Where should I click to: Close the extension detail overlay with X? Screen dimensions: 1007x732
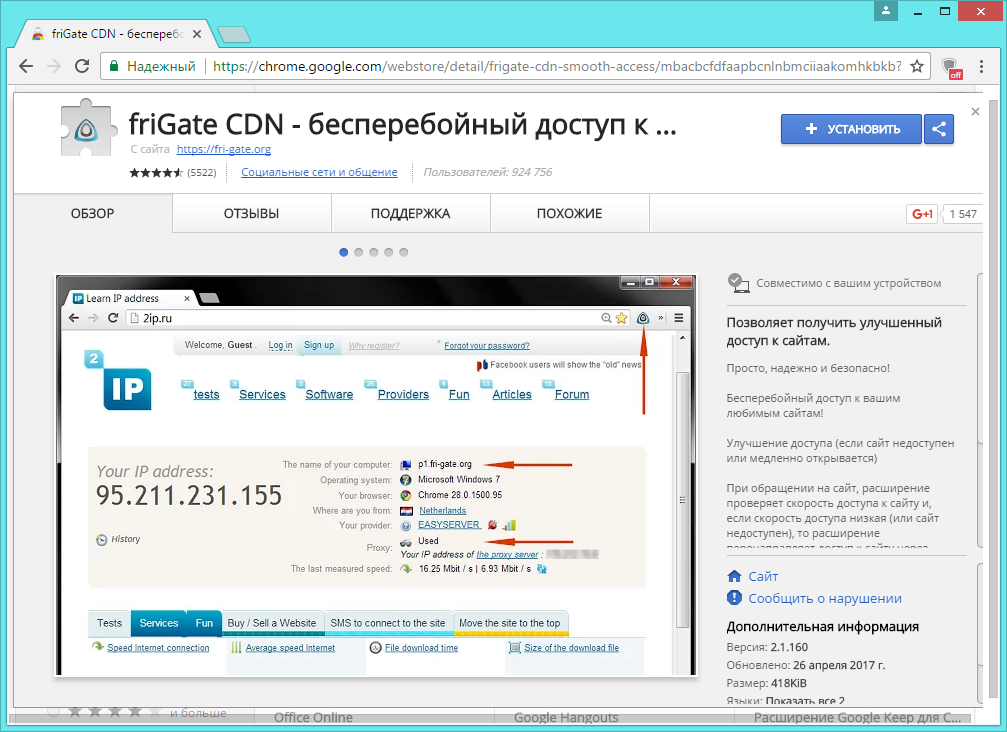pos(975,112)
